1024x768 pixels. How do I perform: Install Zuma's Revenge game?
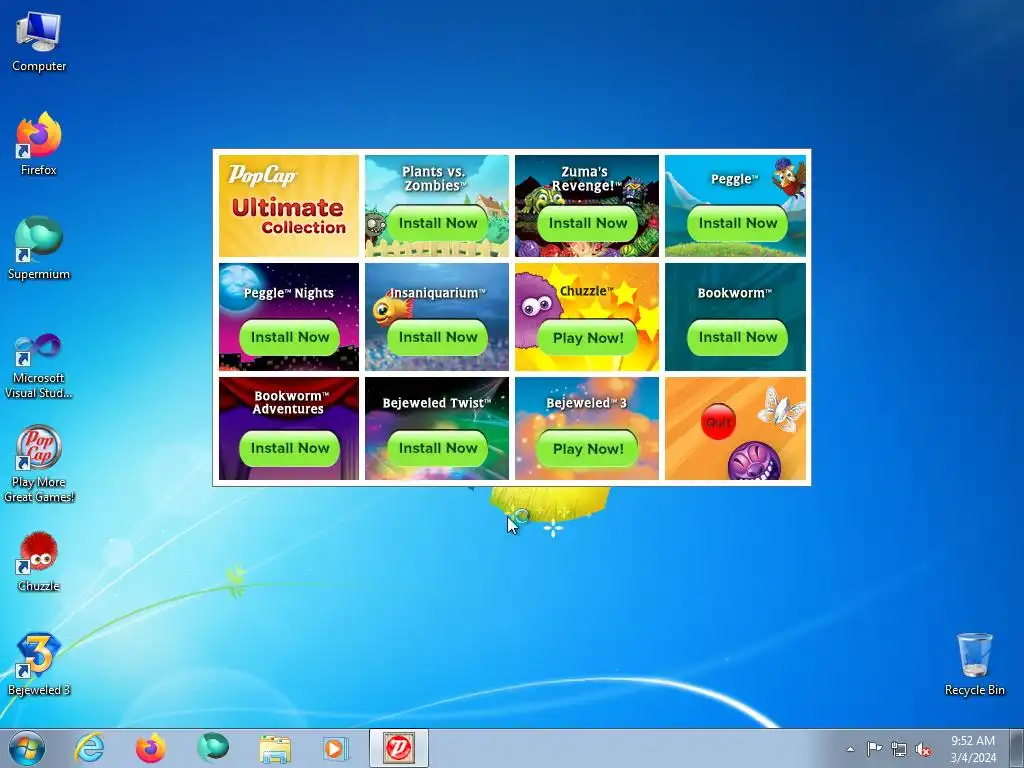(587, 223)
